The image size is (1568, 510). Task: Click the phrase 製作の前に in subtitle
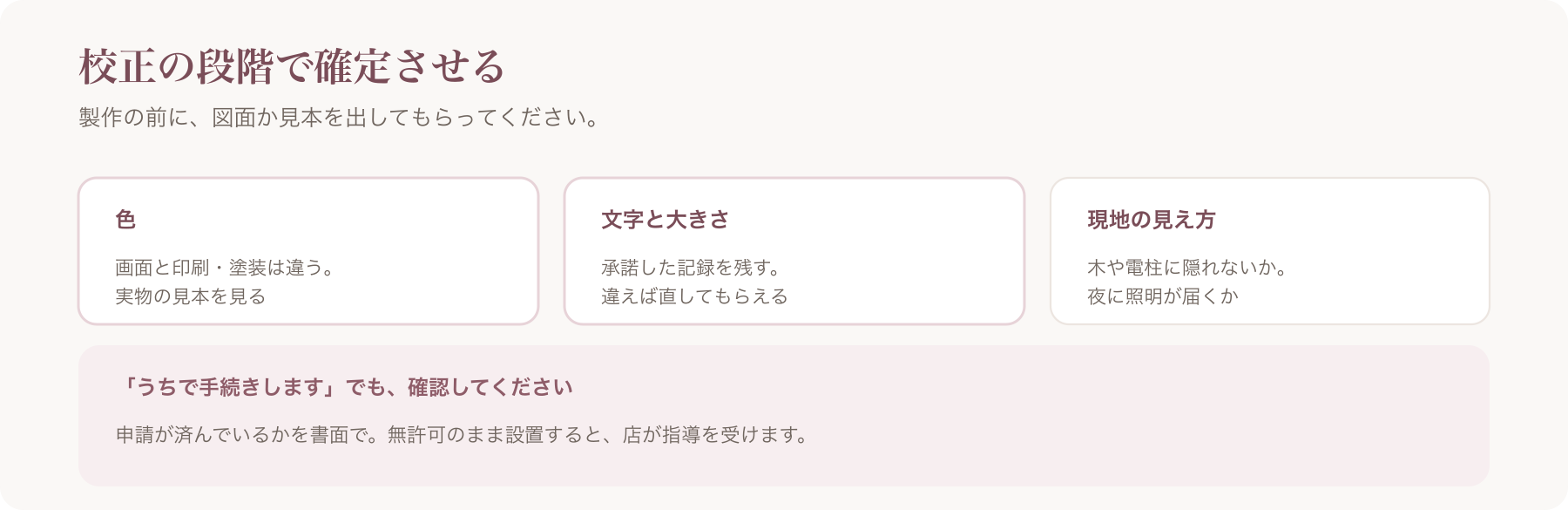pyautogui.click(x=122, y=118)
